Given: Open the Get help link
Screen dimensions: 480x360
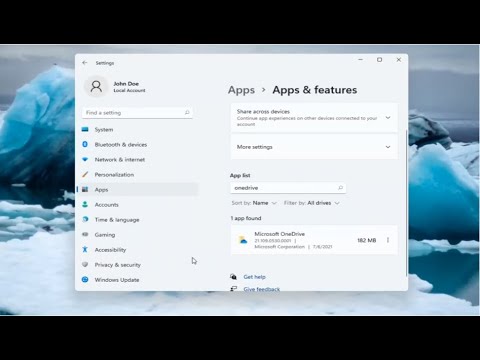Looking at the screenshot, I should [254, 277].
